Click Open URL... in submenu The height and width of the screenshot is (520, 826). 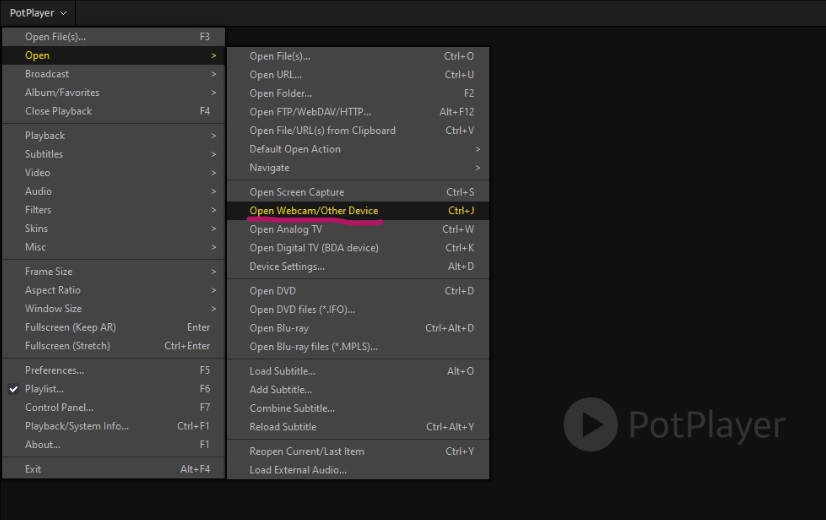tap(276, 75)
